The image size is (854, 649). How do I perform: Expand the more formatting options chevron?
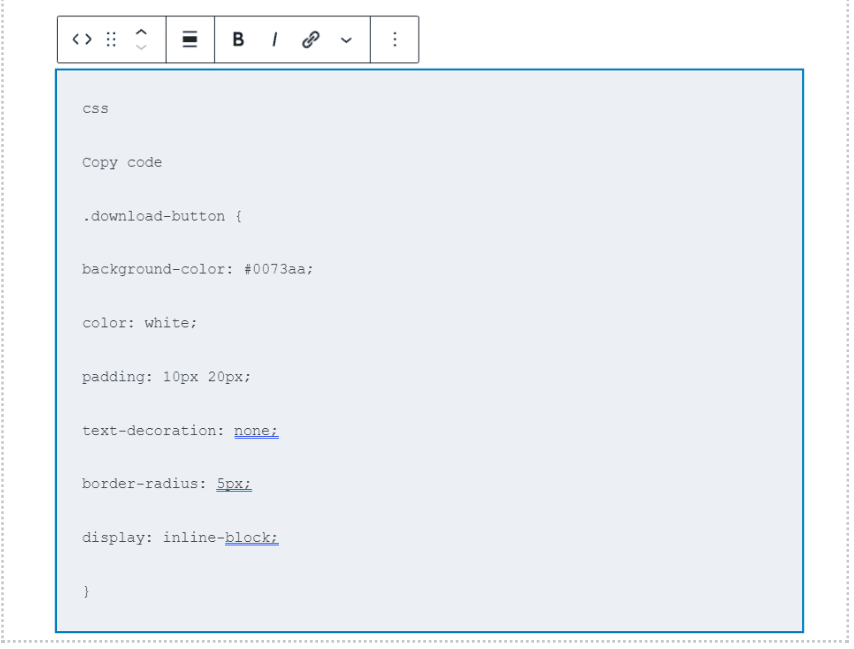[346, 40]
